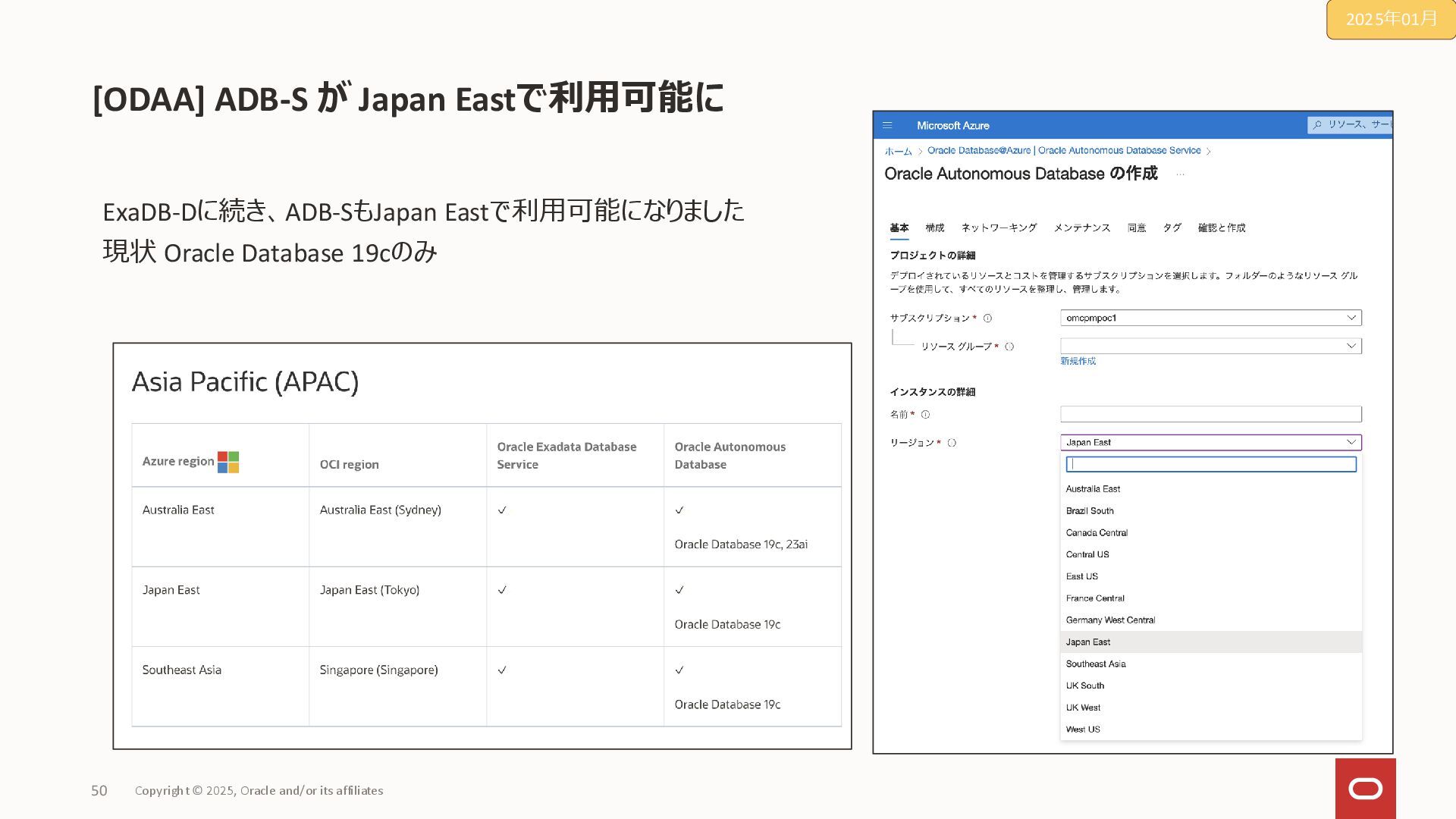Click slide page number 50

coord(99,791)
